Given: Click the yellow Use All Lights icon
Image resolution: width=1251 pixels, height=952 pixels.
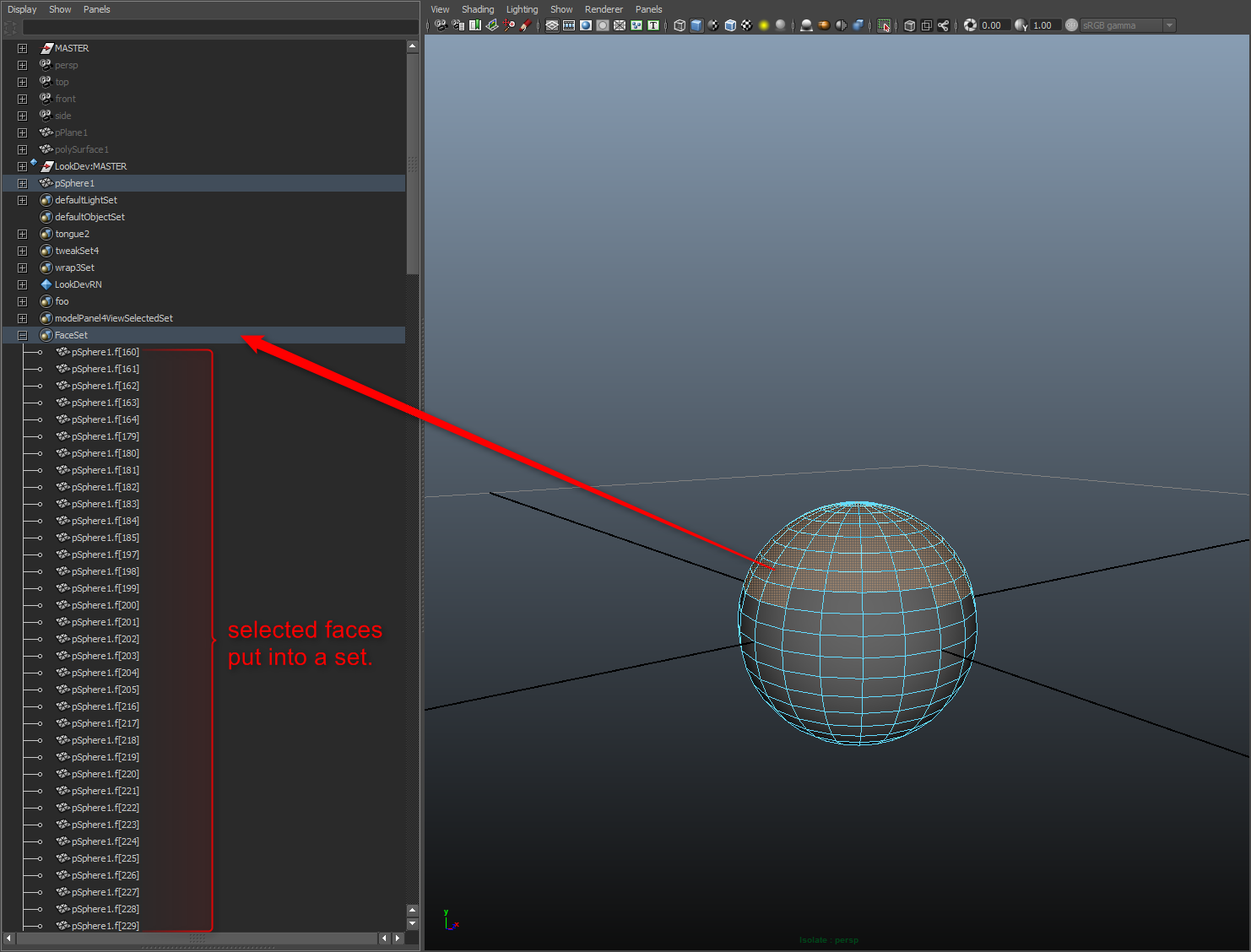Looking at the screenshot, I should coord(764,25).
